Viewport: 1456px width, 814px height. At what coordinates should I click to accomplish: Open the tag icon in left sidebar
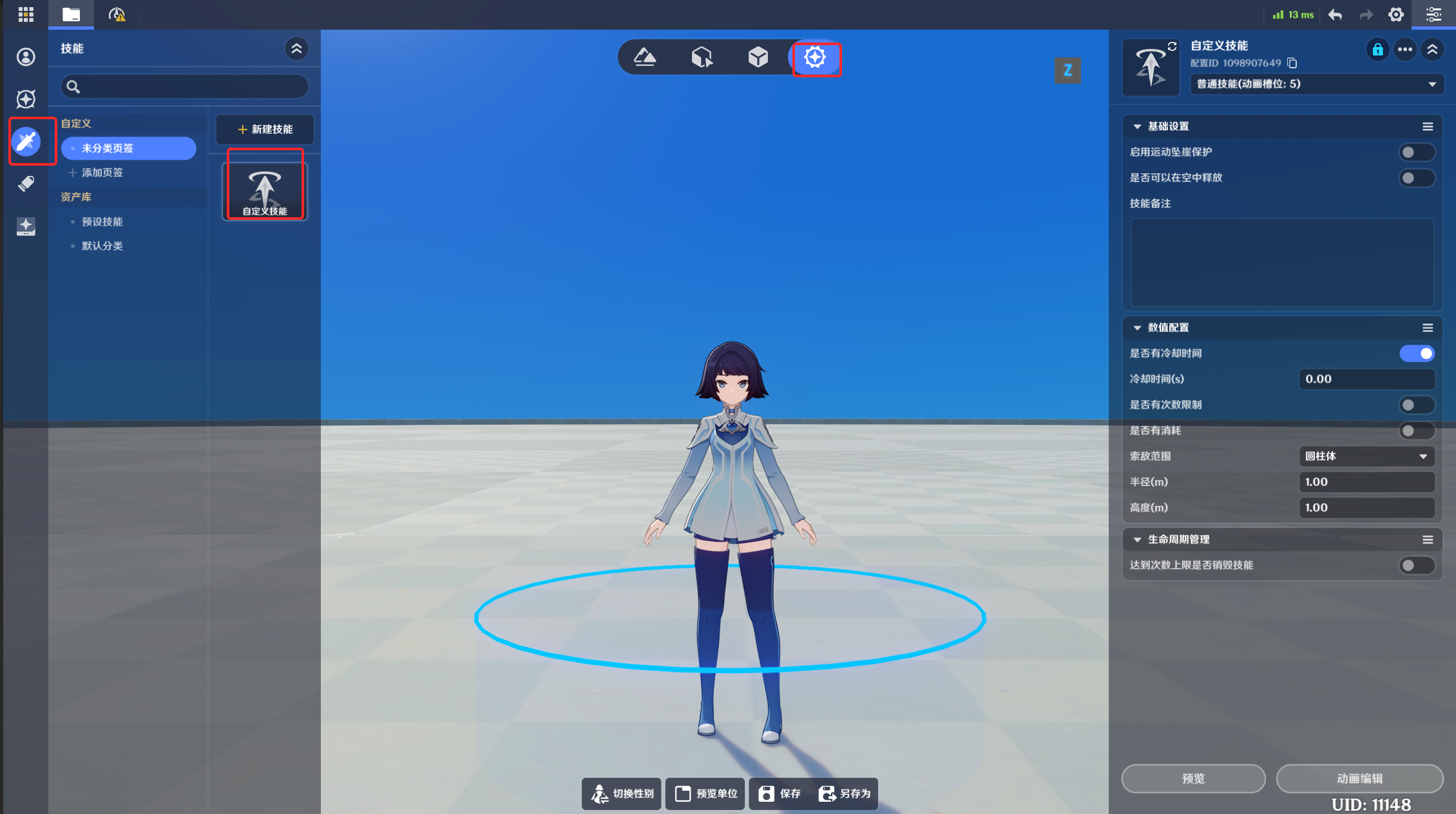pyautogui.click(x=26, y=184)
